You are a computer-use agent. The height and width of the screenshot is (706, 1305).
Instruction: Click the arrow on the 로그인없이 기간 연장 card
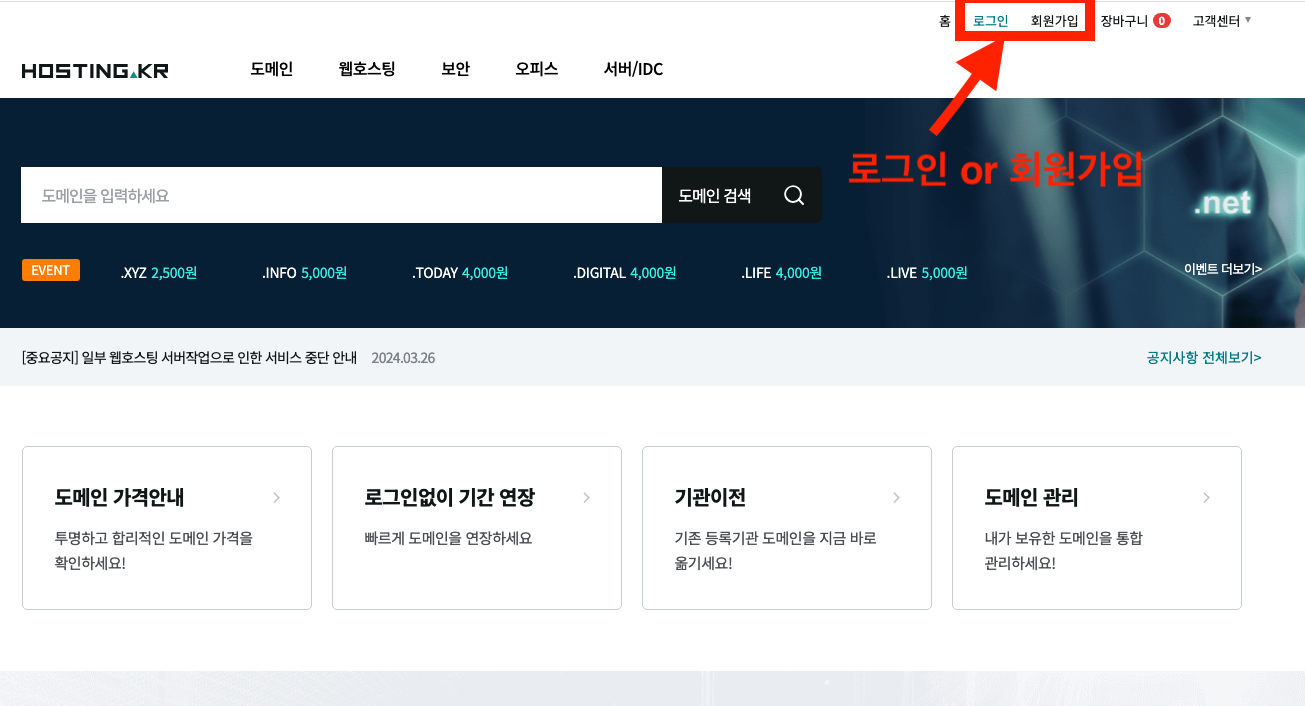[587, 497]
